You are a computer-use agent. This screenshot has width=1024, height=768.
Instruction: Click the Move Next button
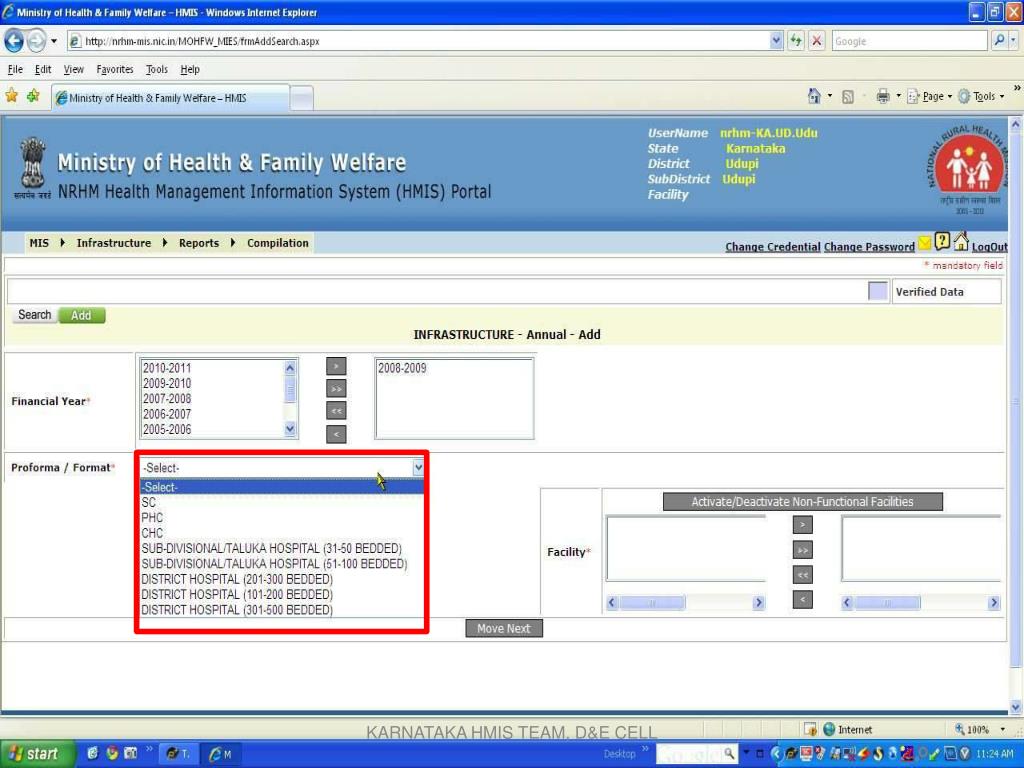(504, 628)
